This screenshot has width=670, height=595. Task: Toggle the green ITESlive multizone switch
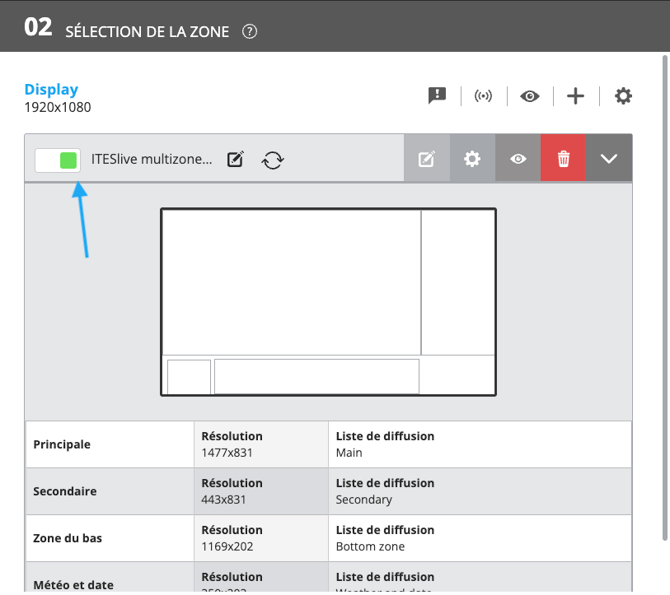(x=58, y=160)
